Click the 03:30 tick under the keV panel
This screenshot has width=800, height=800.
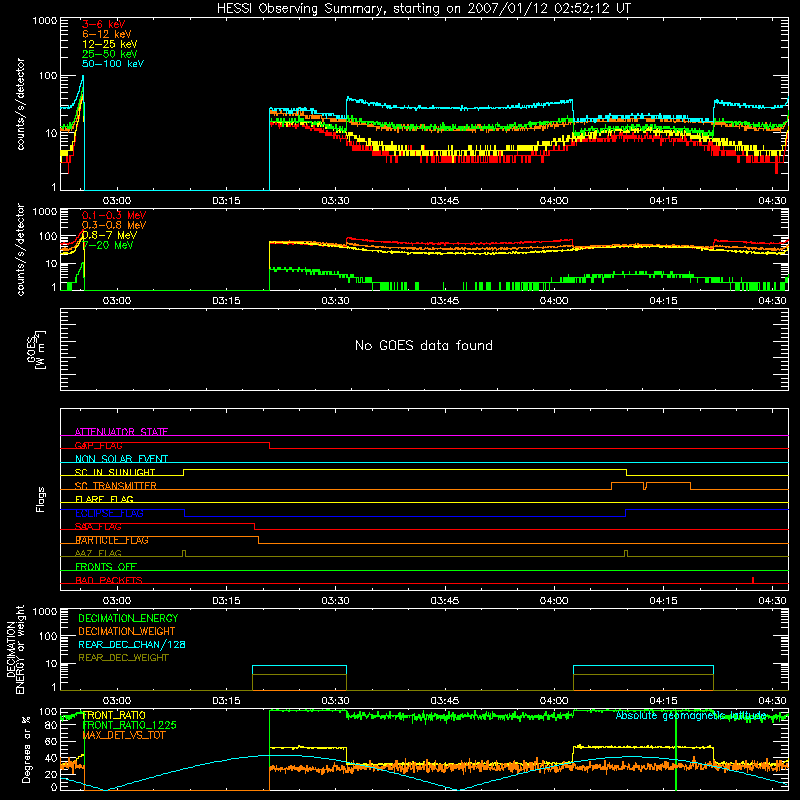tap(335, 201)
